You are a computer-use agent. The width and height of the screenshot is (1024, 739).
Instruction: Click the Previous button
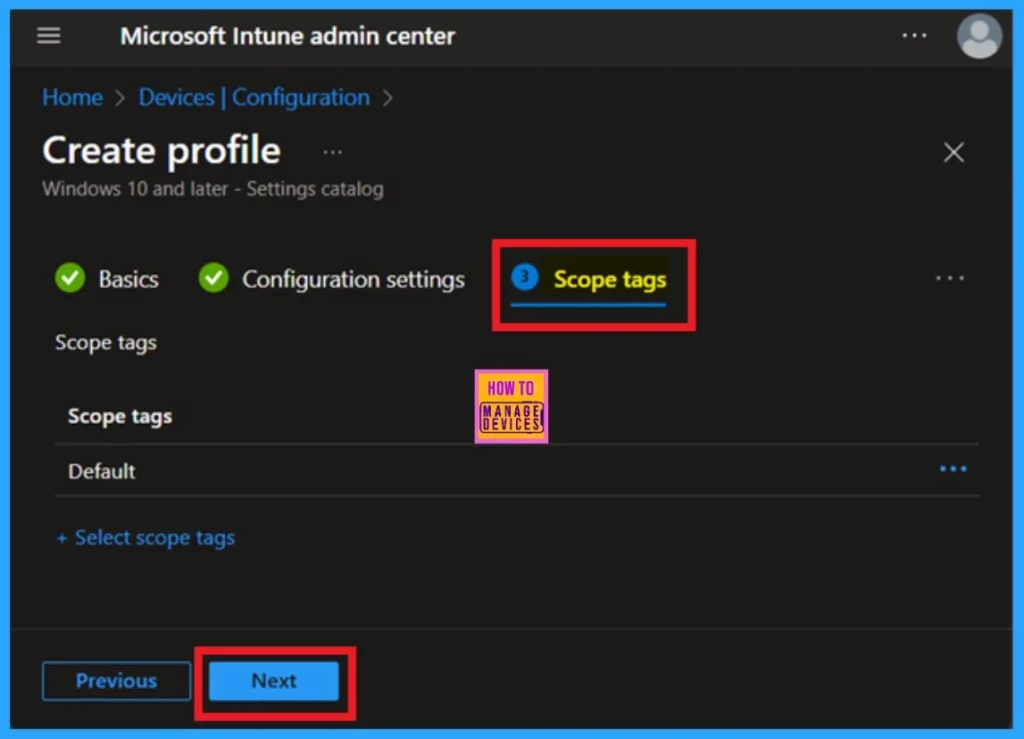[116, 681]
